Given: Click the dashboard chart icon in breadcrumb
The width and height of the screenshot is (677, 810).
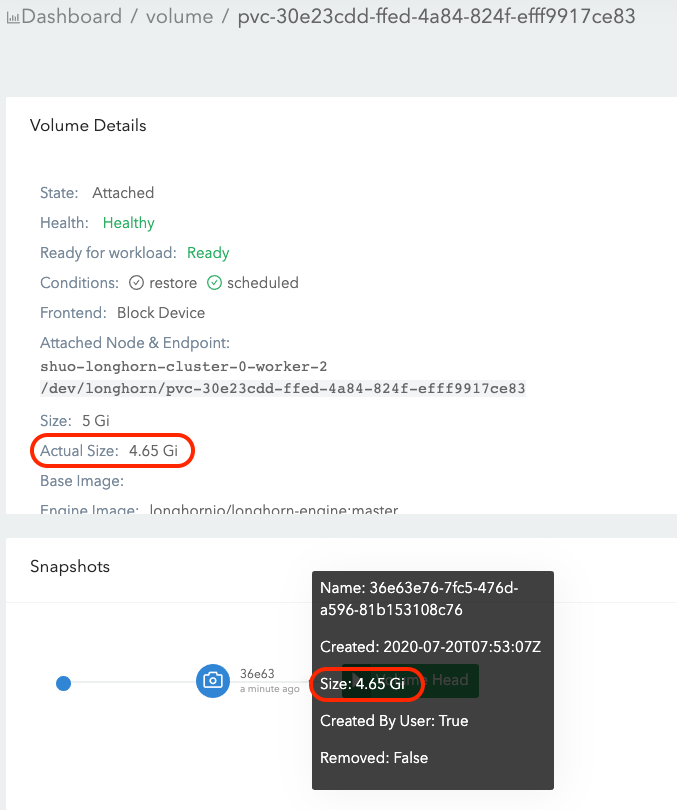Looking at the screenshot, I should click(13, 18).
